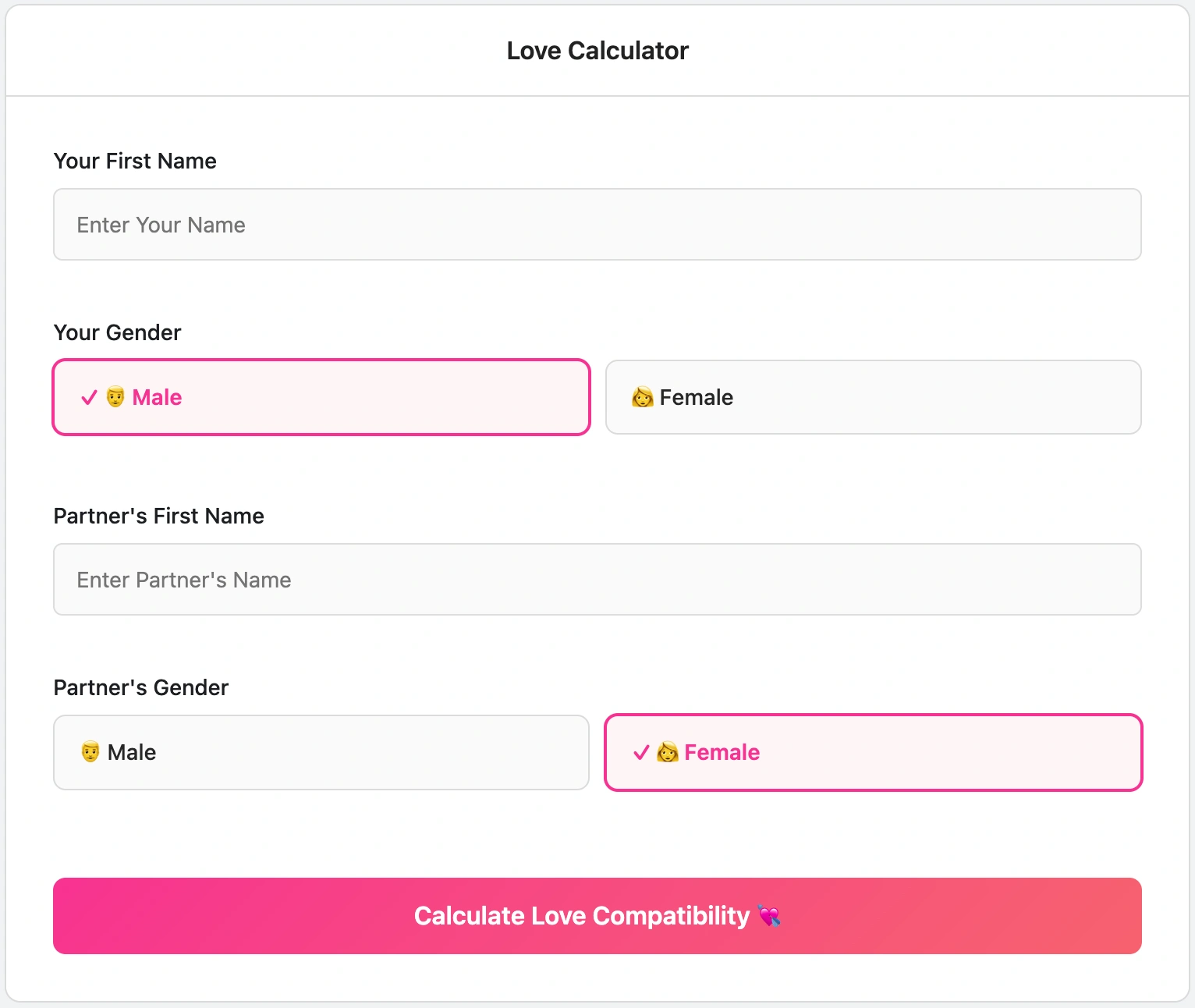The width and height of the screenshot is (1195, 1008).
Task: Click the cupid heart emoji on the Calculate button
Action: [770, 916]
